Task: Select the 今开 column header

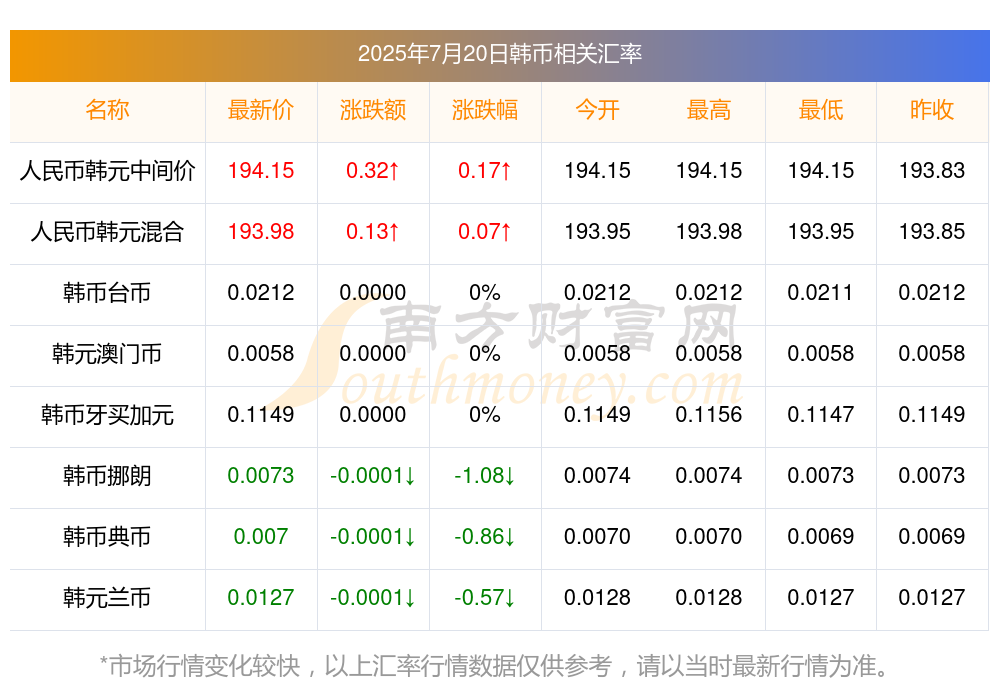Action: [x=598, y=110]
